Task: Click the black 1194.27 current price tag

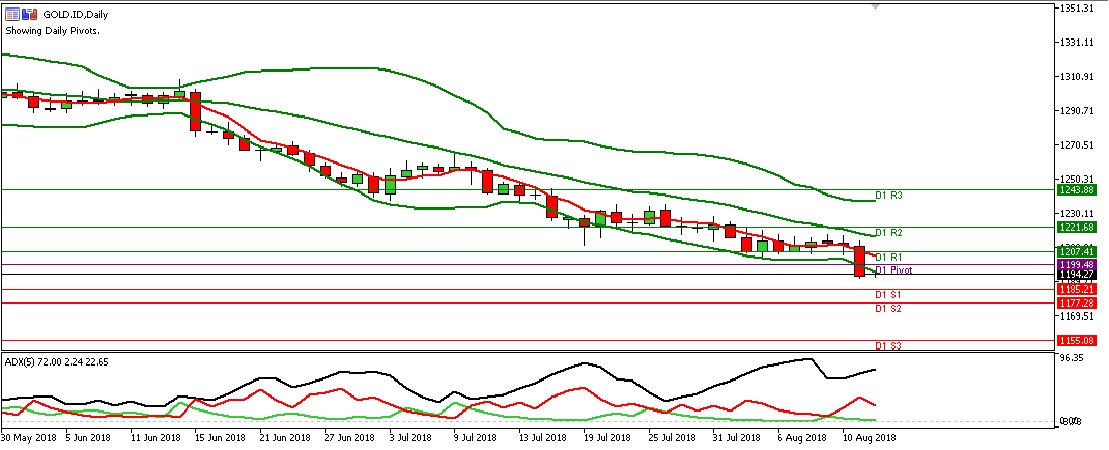Action: [x=1078, y=274]
